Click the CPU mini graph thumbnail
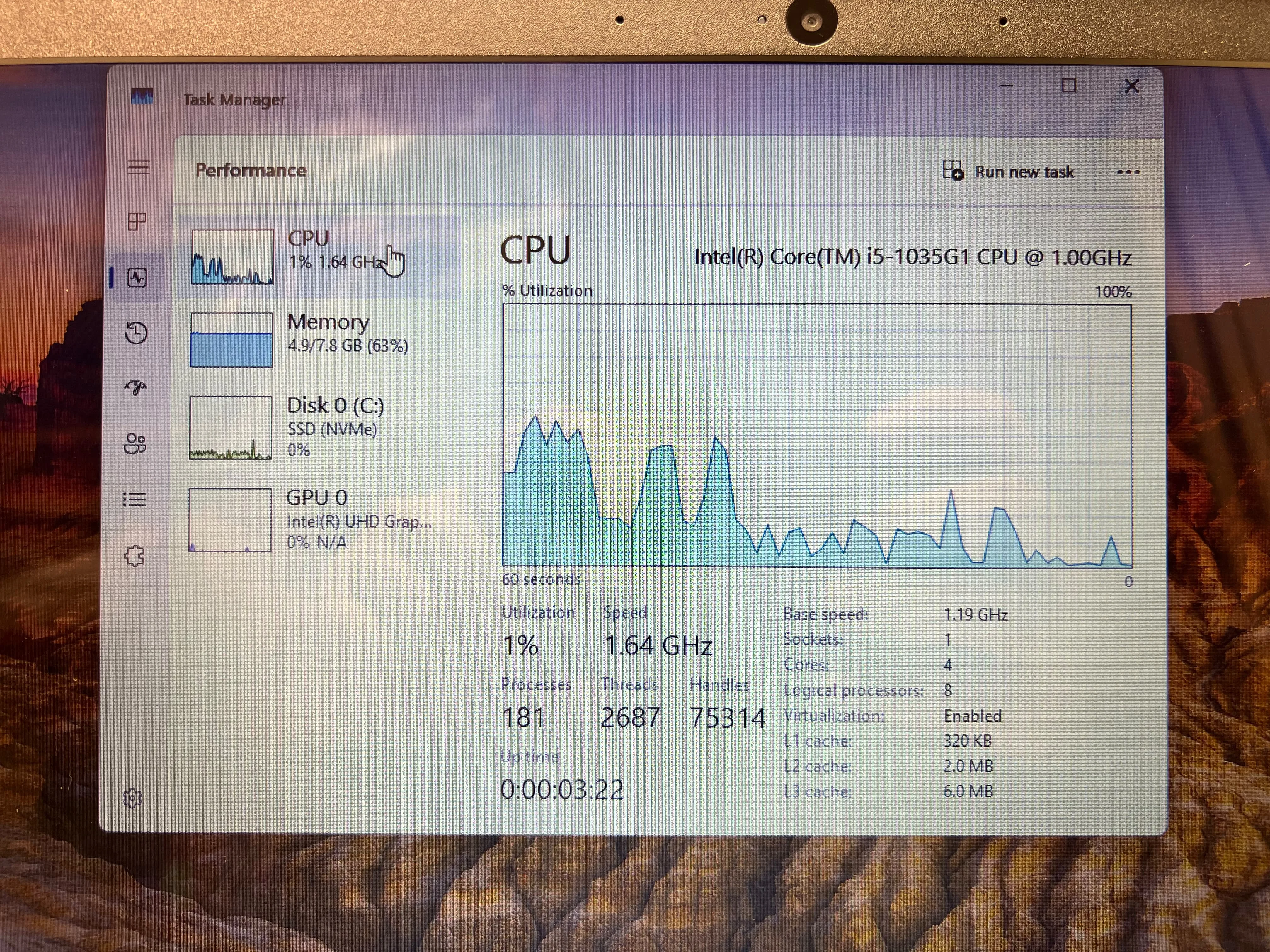The image size is (1270, 952). click(232, 257)
